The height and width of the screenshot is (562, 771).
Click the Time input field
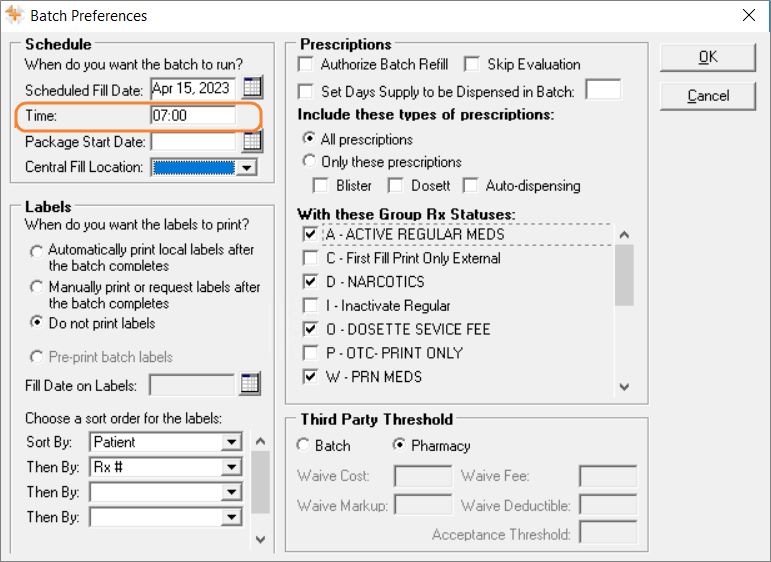[x=193, y=116]
